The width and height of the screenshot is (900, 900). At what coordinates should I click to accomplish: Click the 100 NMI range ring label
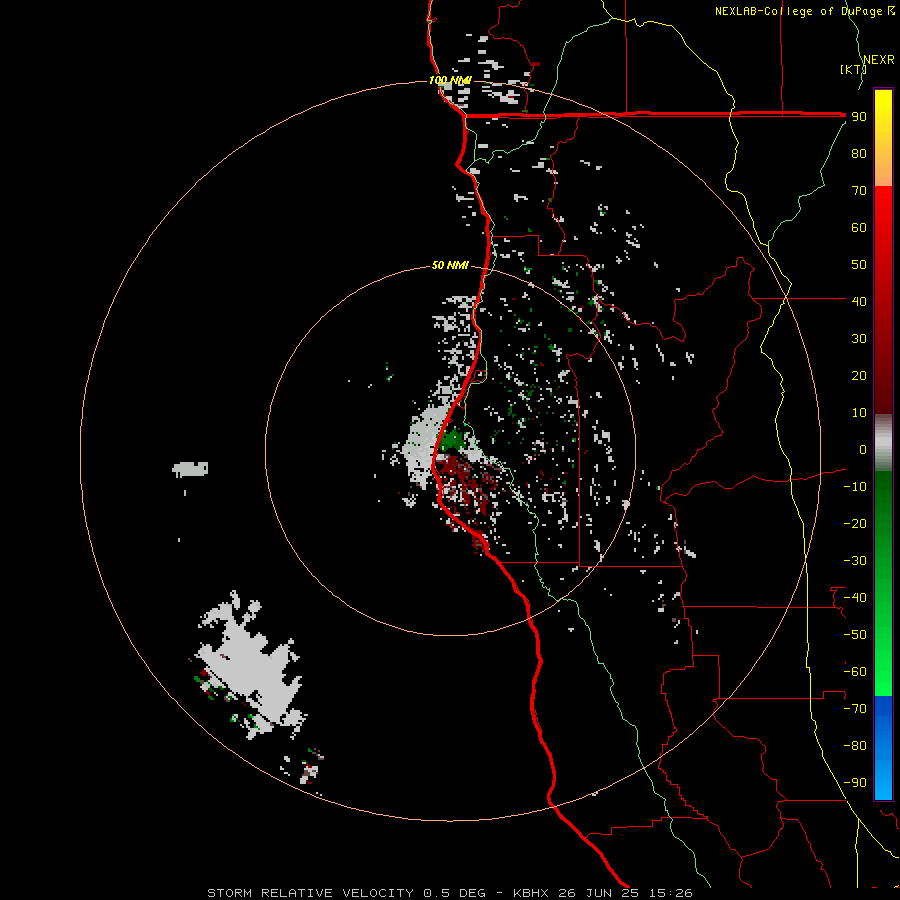(451, 80)
